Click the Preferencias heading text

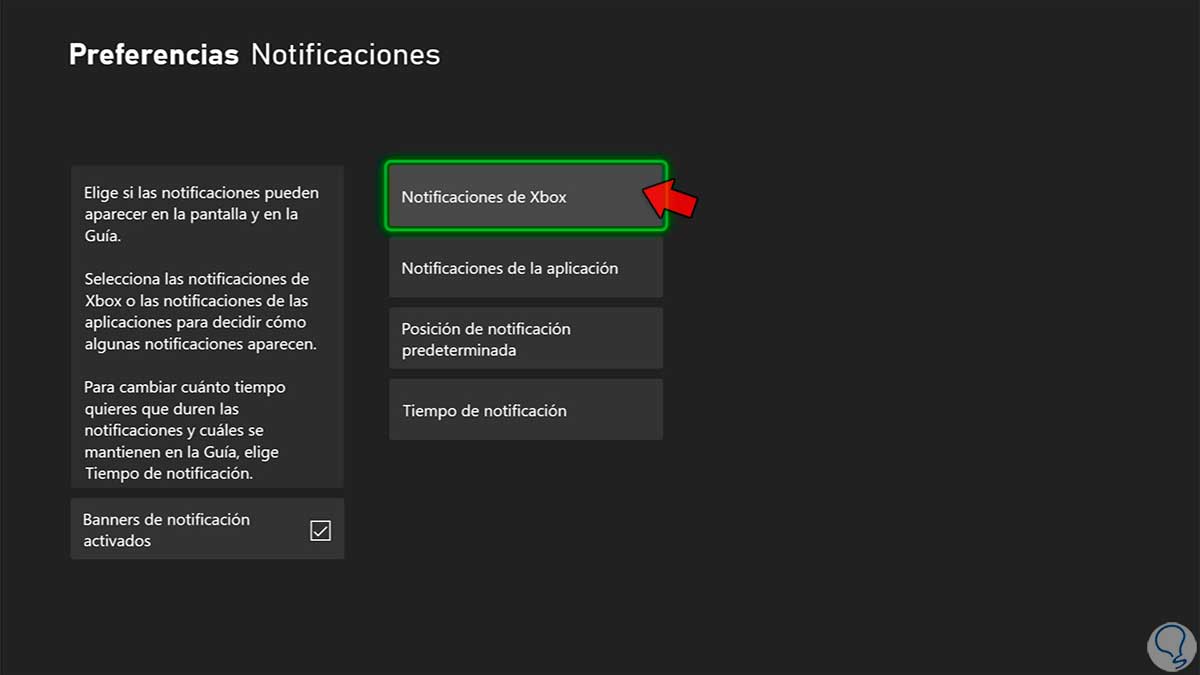point(154,54)
